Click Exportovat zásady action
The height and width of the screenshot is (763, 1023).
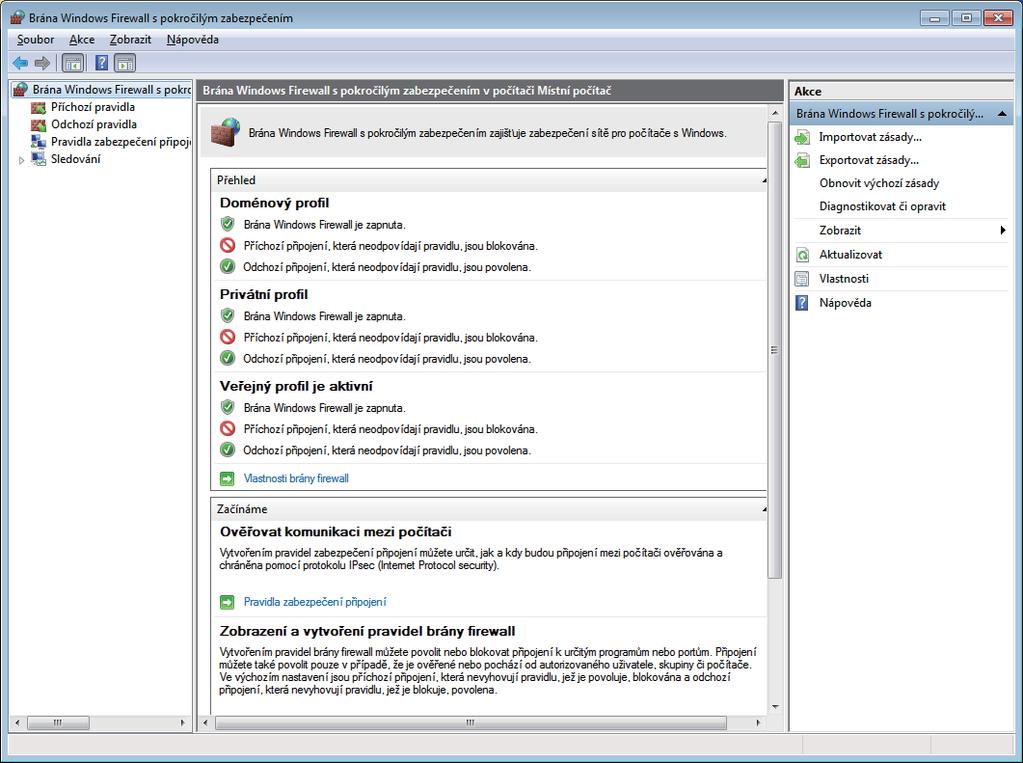click(869, 160)
